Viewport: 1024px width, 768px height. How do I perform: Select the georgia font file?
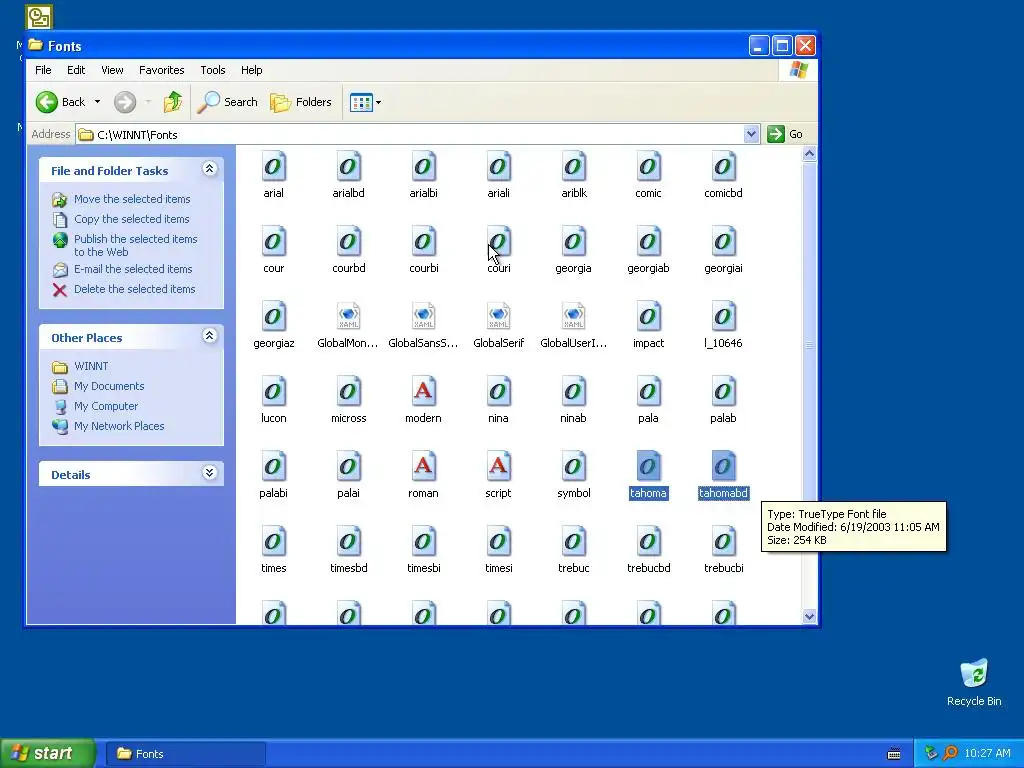[573, 249]
